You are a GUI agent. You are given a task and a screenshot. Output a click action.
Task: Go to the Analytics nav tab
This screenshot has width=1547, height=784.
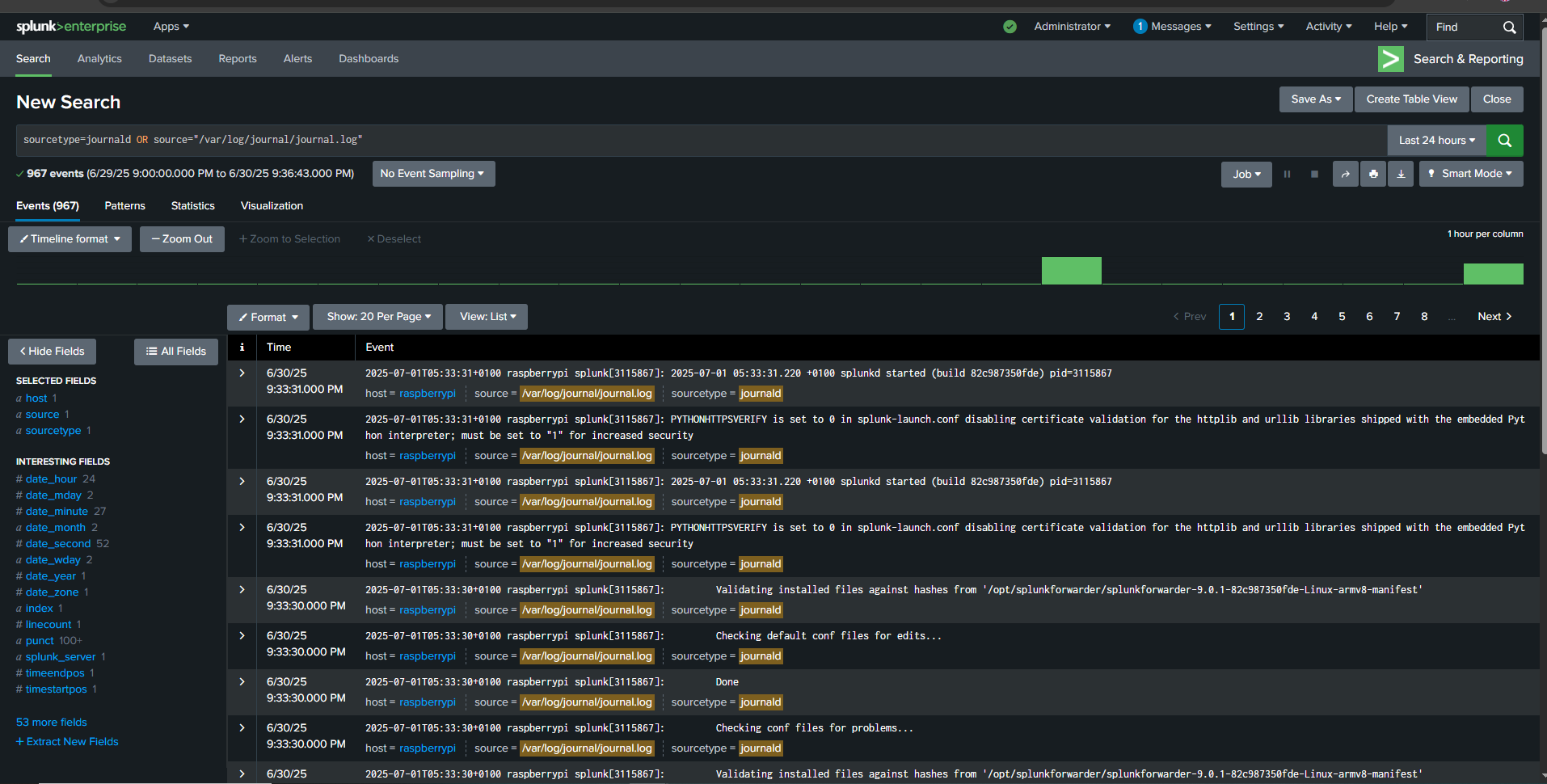click(x=99, y=59)
